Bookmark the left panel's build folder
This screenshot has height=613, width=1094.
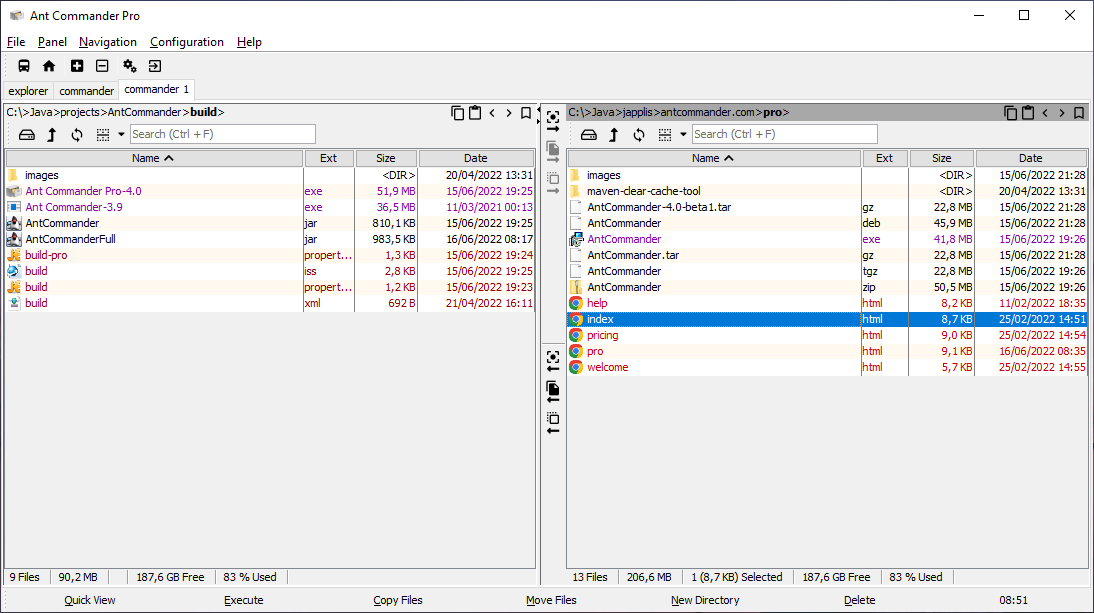(526, 113)
